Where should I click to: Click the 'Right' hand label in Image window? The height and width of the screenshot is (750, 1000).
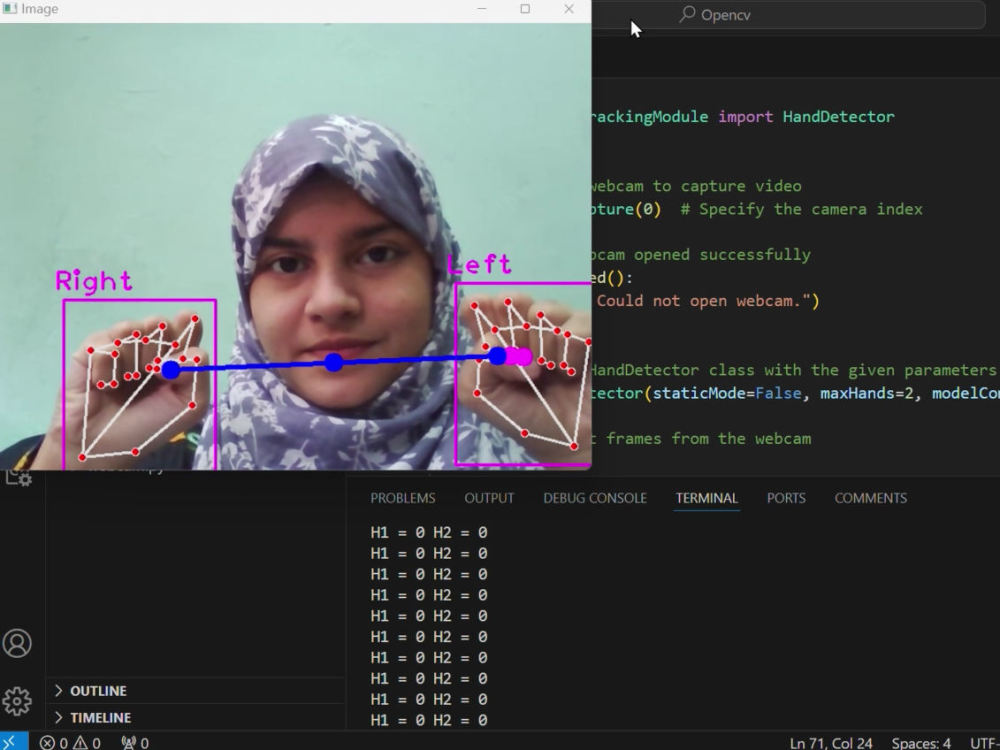click(94, 281)
